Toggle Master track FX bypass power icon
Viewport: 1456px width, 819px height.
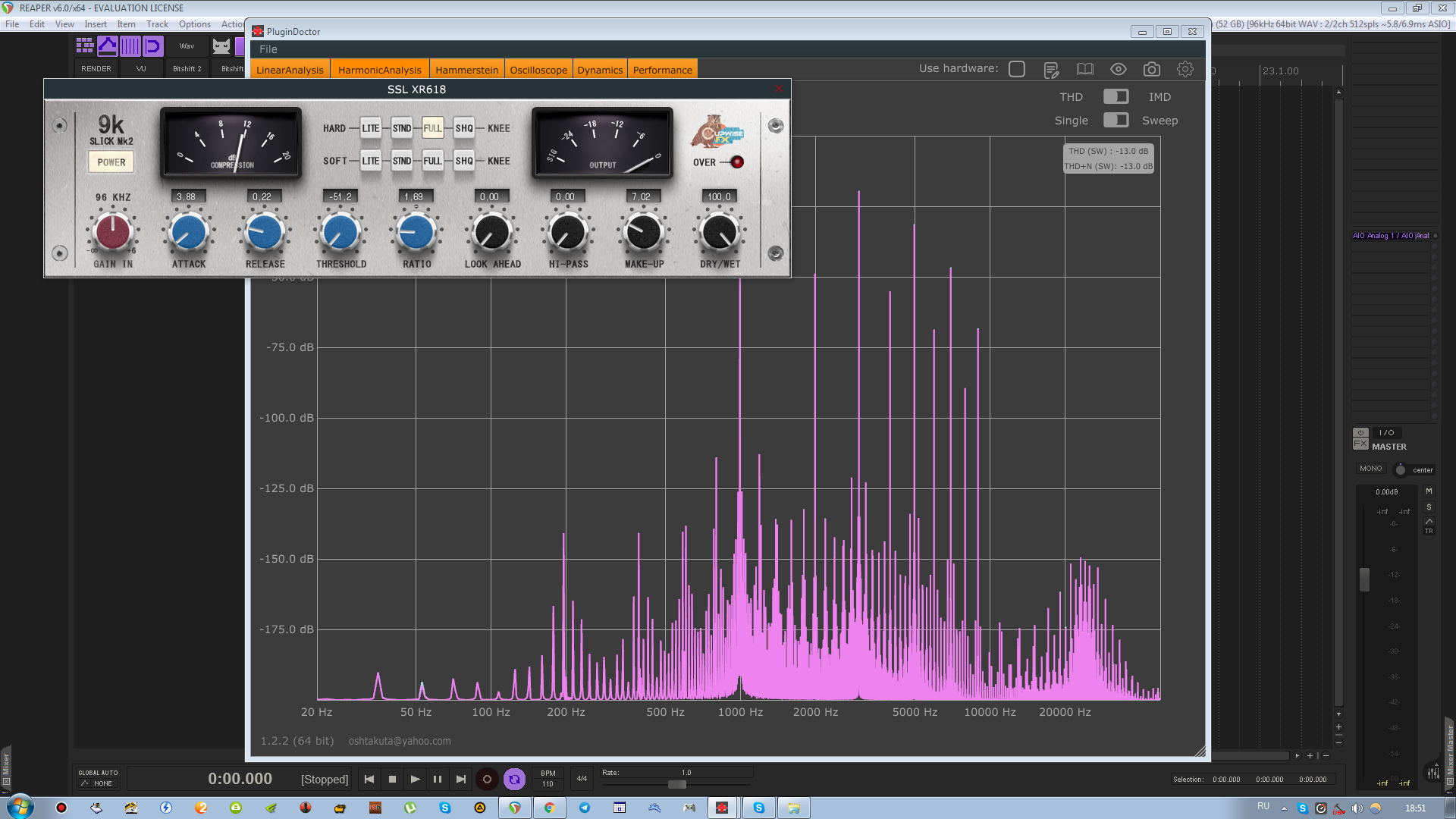tap(1360, 432)
